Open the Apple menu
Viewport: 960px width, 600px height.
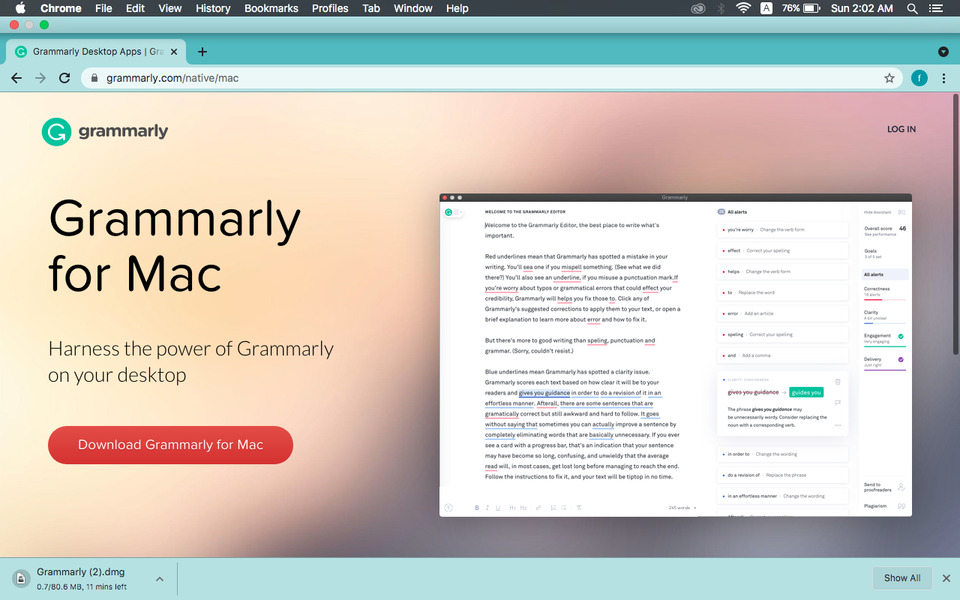tap(20, 8)
